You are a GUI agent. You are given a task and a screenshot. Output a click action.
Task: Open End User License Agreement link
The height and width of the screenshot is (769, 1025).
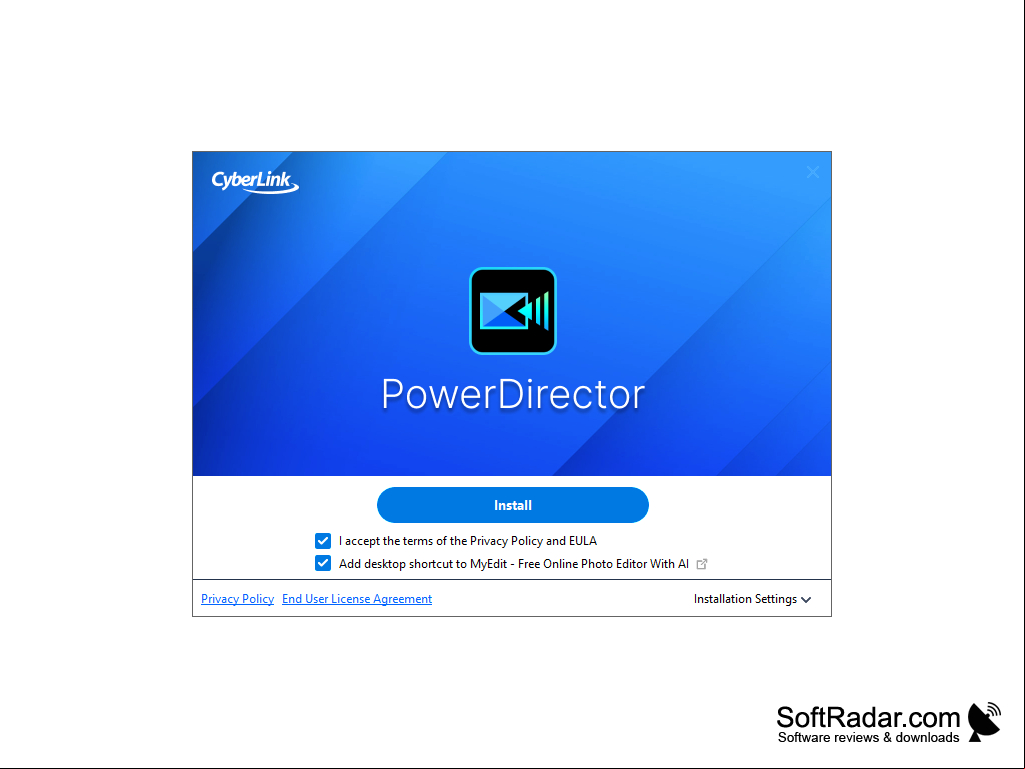point(357,599)
